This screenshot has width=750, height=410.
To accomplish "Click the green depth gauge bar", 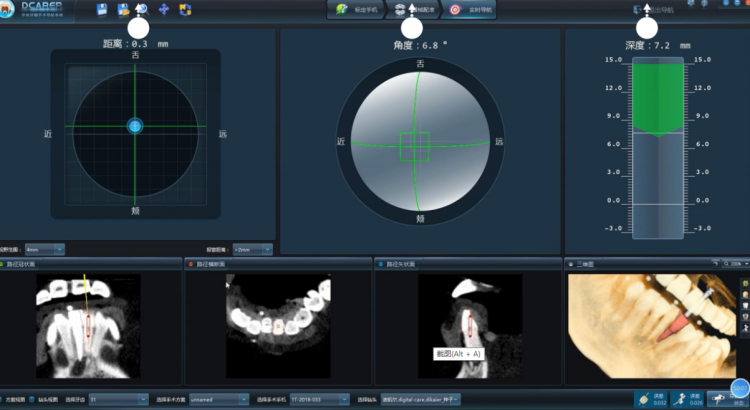I will pos(658,100).
